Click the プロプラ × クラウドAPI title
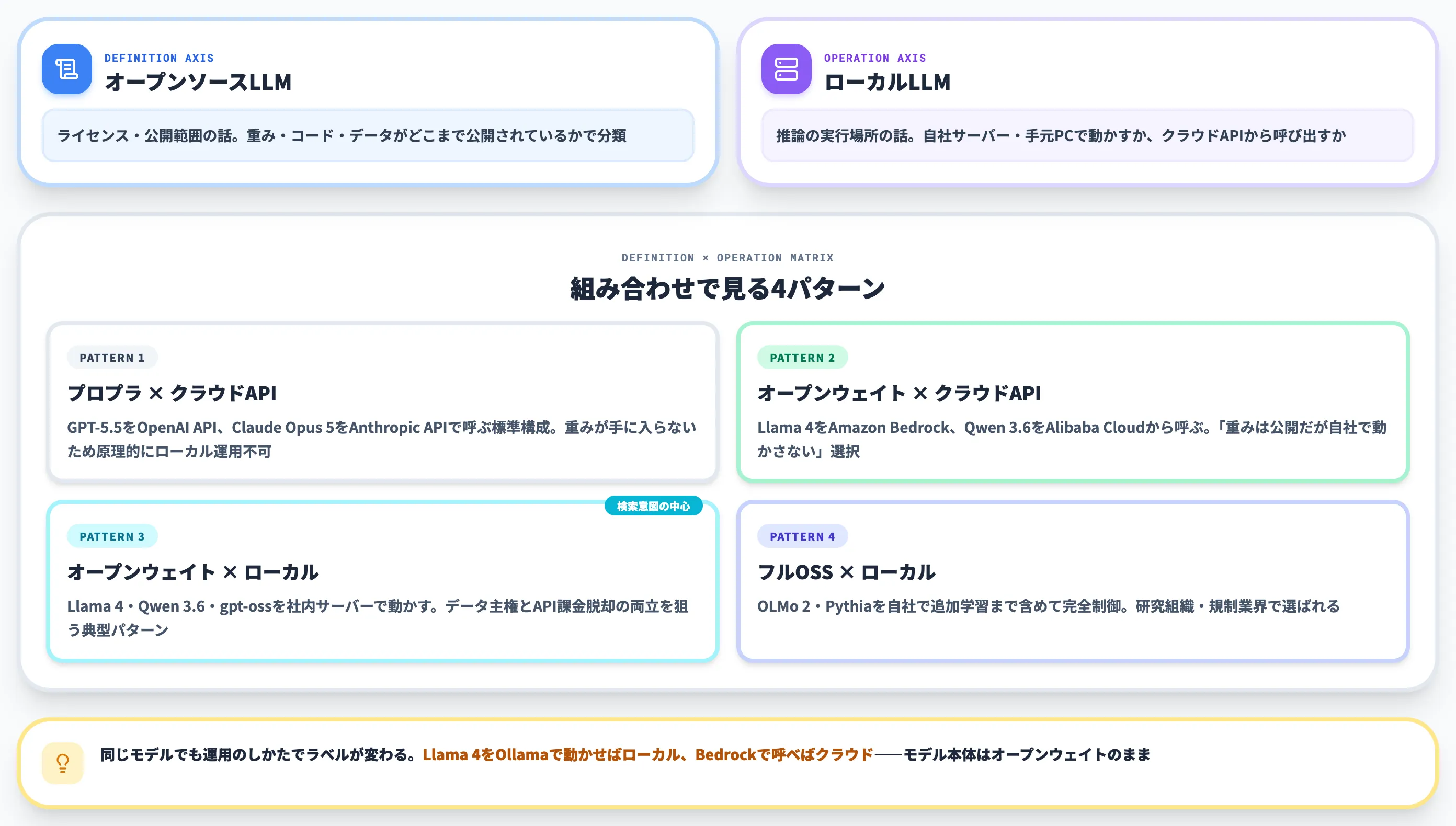The width and height of the screenshot is (1456, 826). pos(172,393)
